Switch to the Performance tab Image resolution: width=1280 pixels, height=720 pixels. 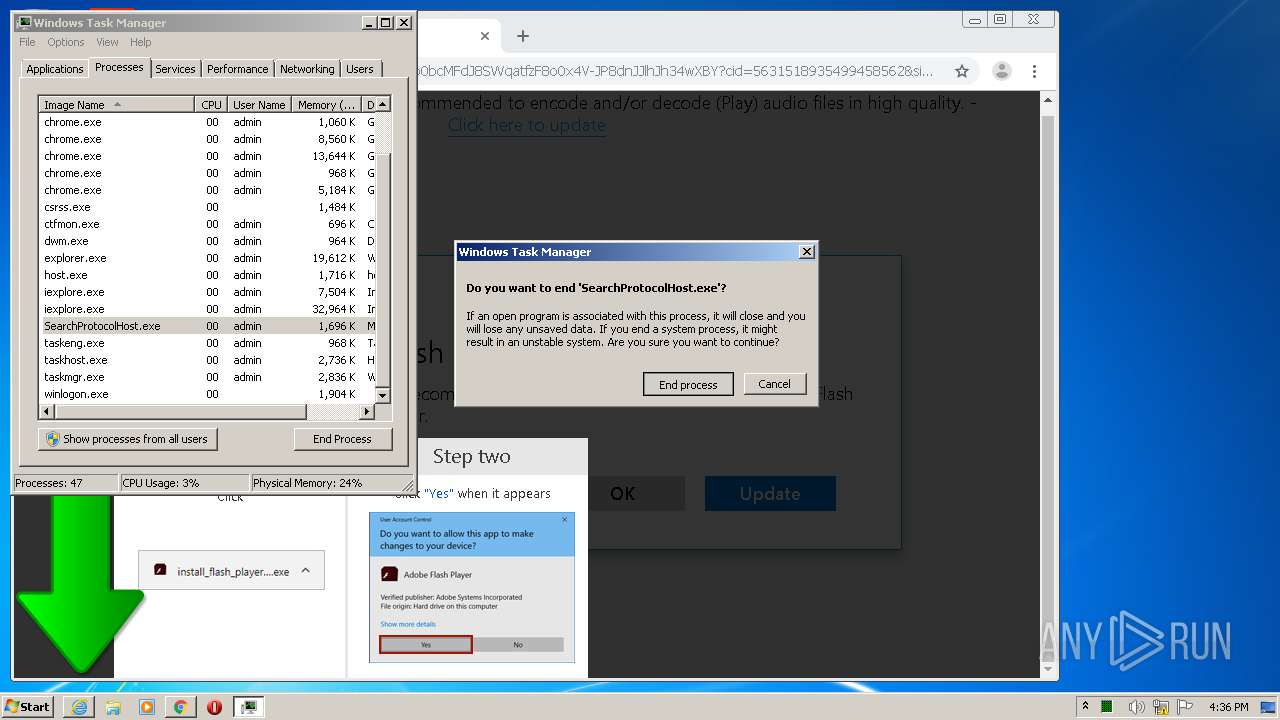tap(237, 69)
